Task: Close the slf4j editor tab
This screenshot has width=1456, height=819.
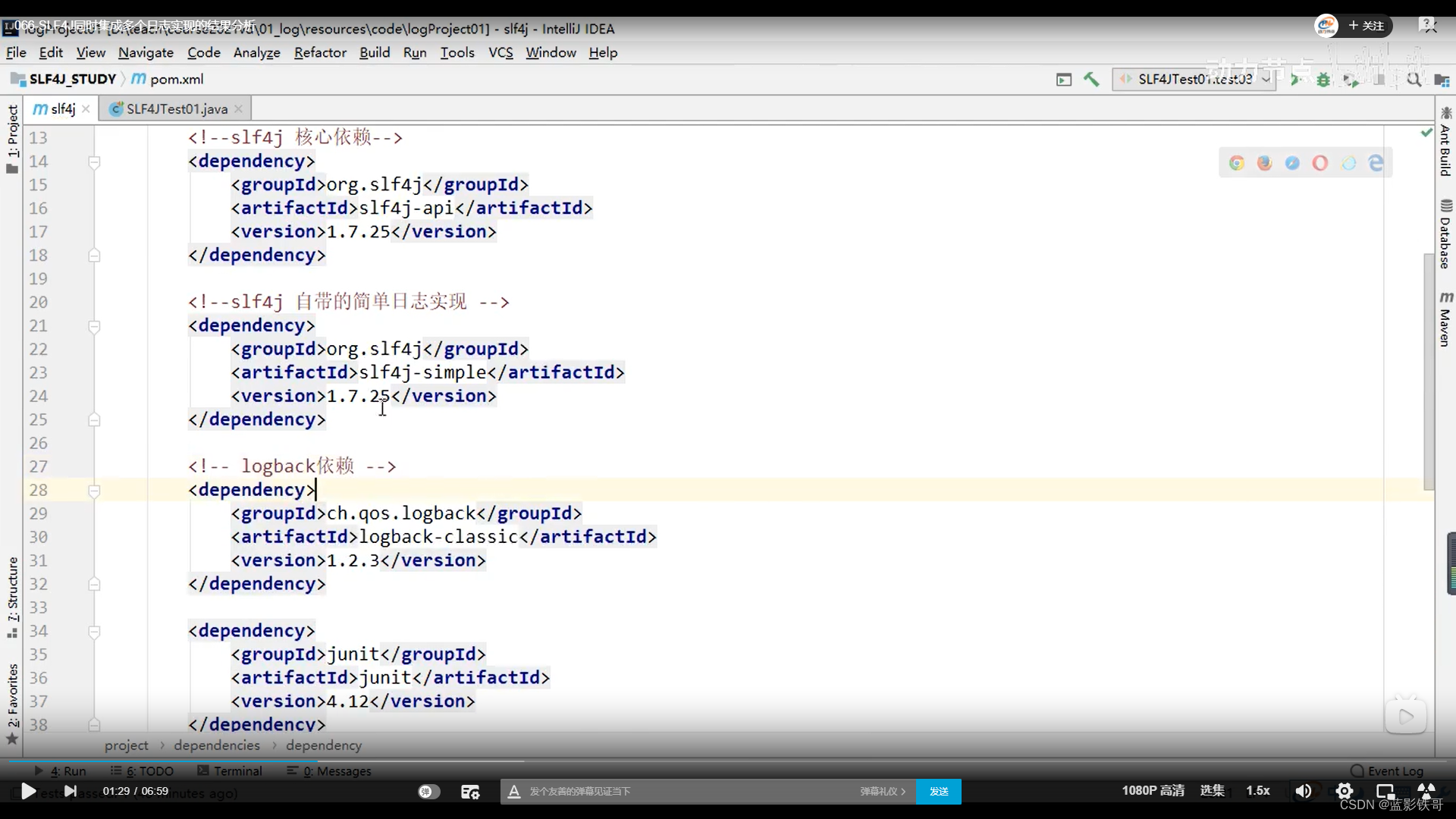Action: [x=86, y=109]
